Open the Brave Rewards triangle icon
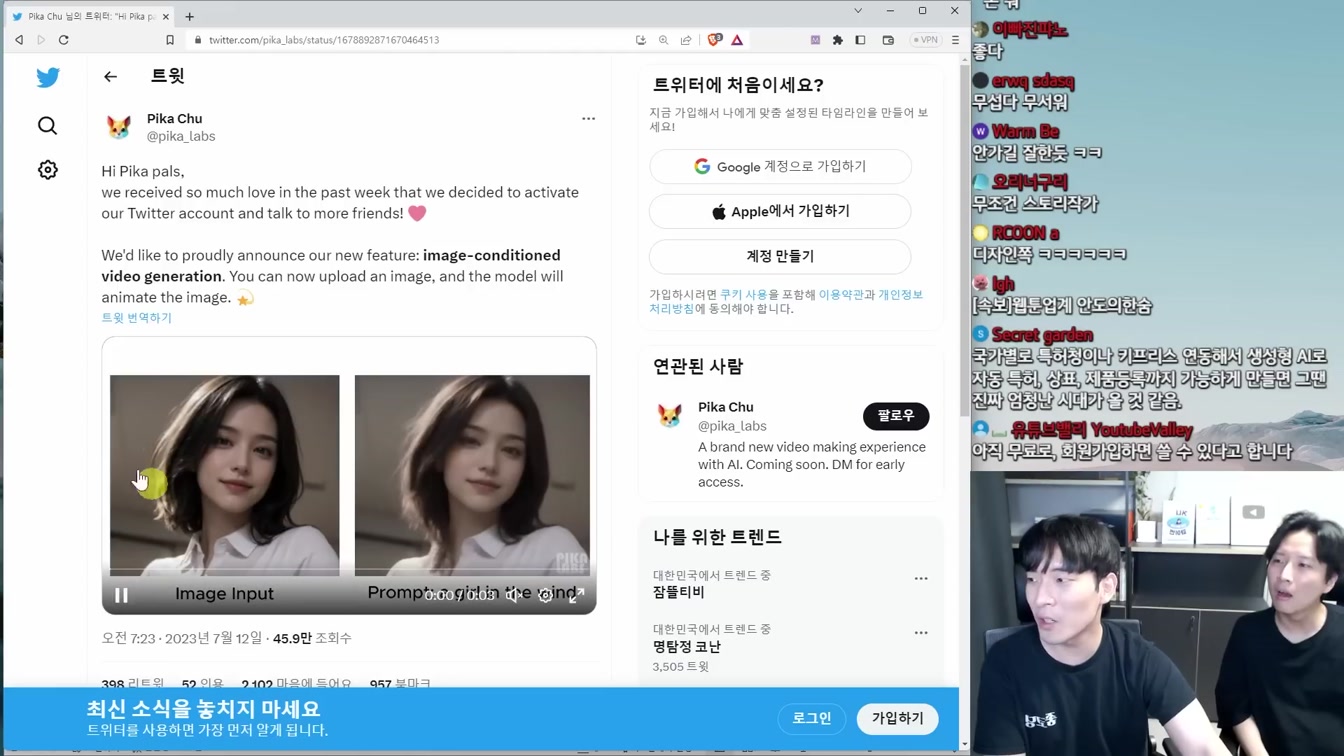The image size is (1344, 756). (737, 40)
